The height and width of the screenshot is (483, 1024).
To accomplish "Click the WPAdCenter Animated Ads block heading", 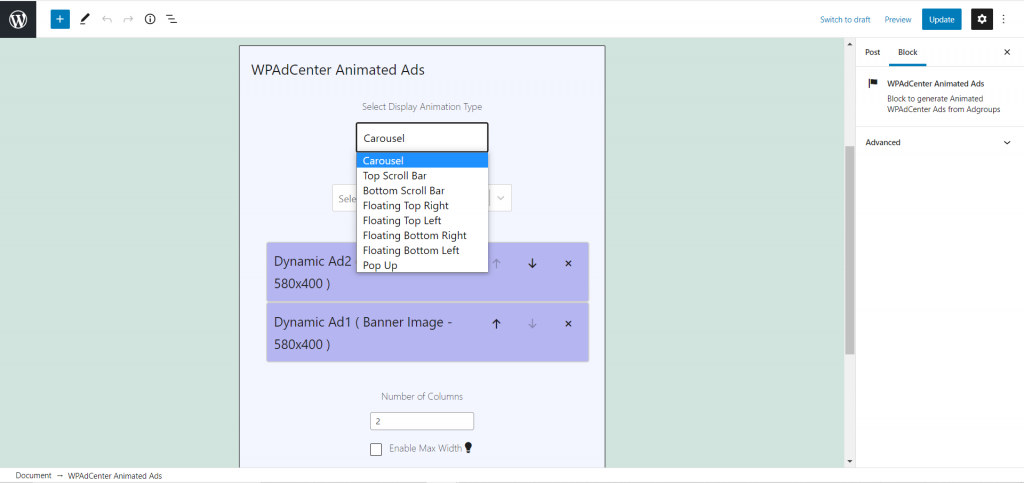I will (338, 70).
